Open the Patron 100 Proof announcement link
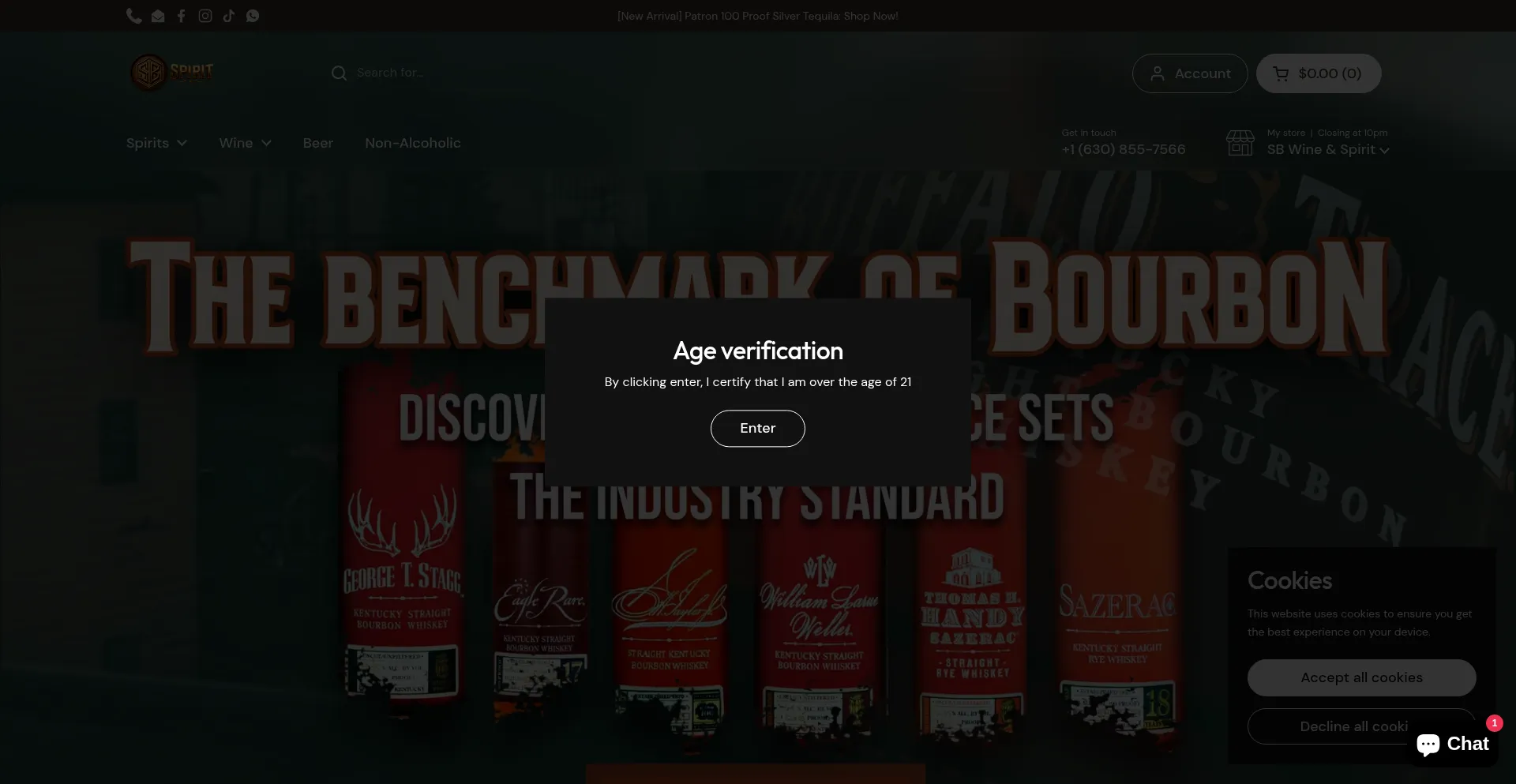The width and height of the screenshot is (1516, 784). pyautogui.click(x=758, y=16)
